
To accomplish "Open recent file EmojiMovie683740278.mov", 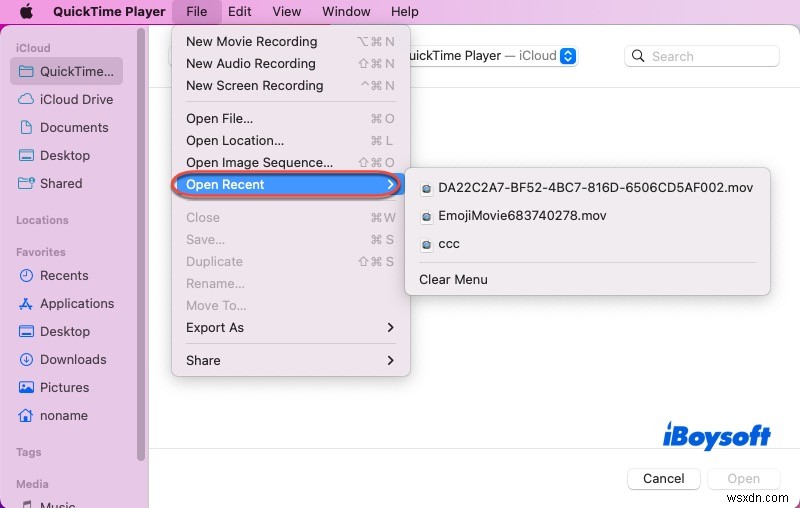I will click(x=587, y=216).
